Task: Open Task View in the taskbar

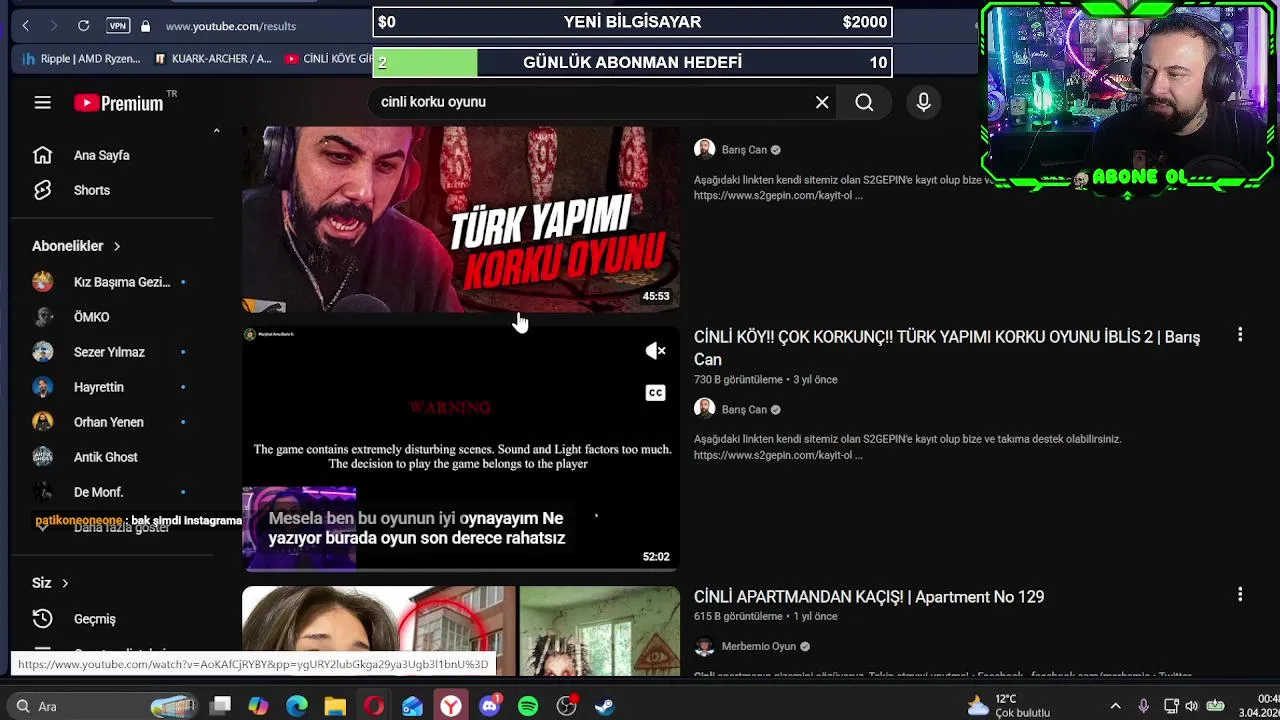Action: tap(221, 706)
